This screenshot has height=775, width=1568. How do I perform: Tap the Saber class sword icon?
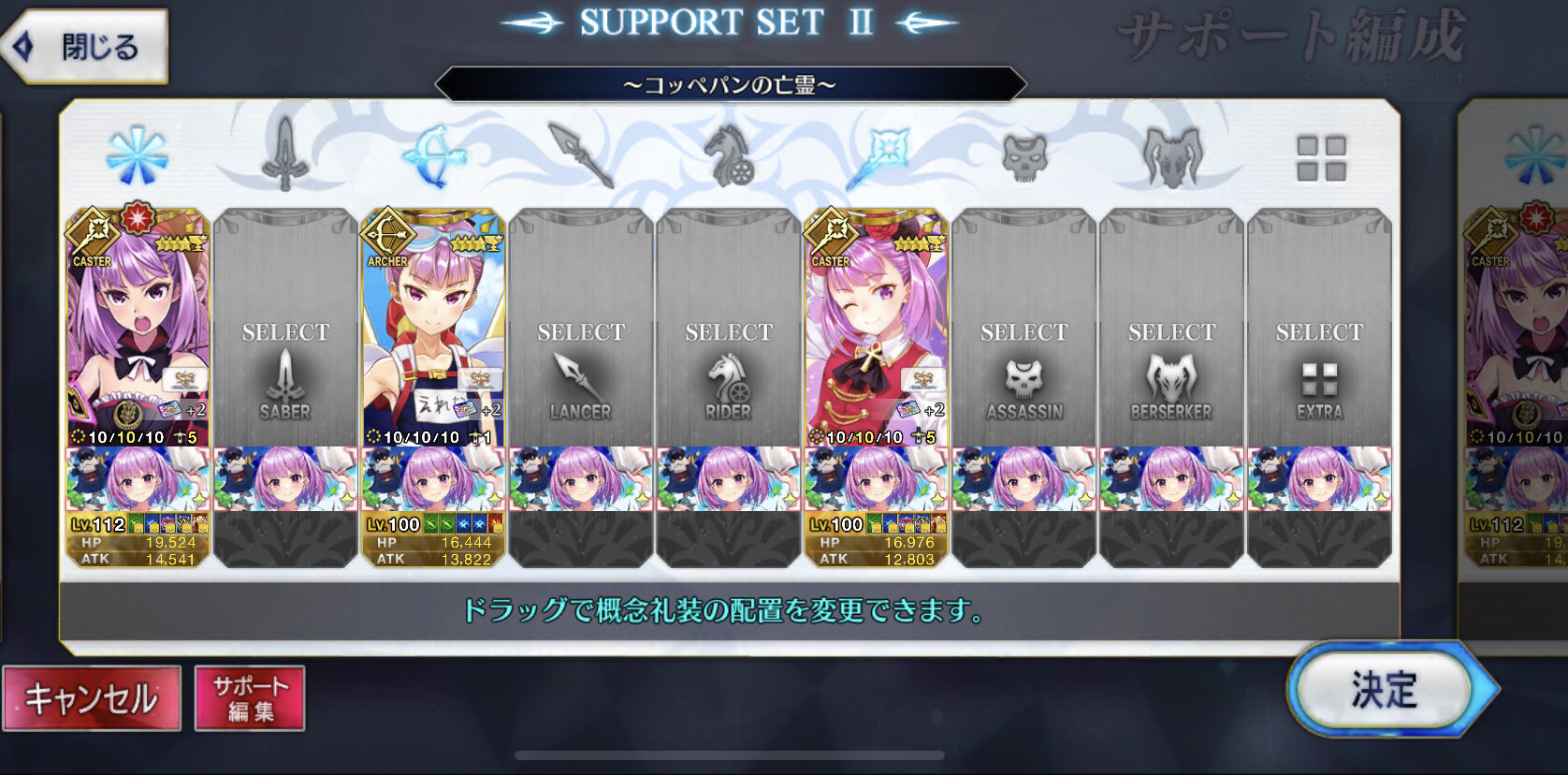[284, 154]
